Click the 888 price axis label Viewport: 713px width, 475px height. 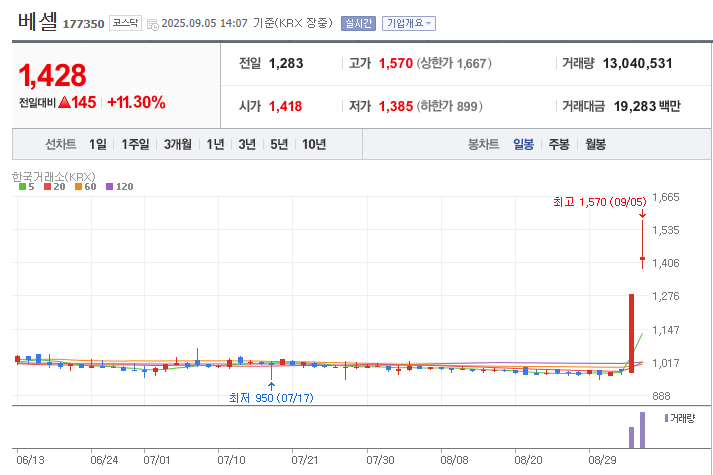pos(661,396)
